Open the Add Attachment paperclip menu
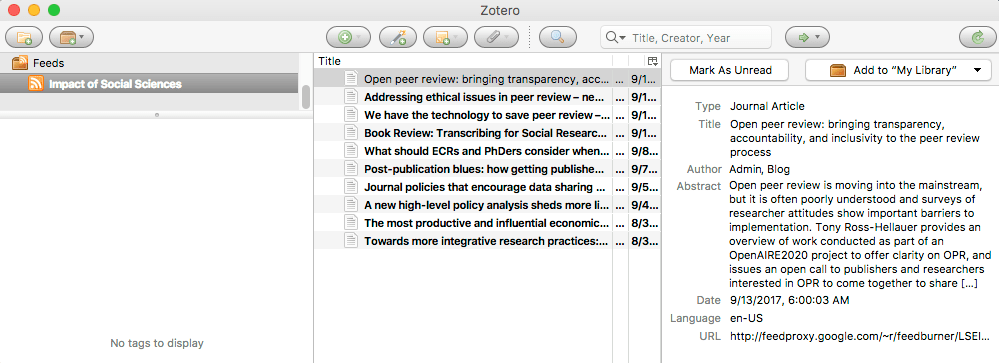Viewport: 999px width, 363px height. coord(496,38)
